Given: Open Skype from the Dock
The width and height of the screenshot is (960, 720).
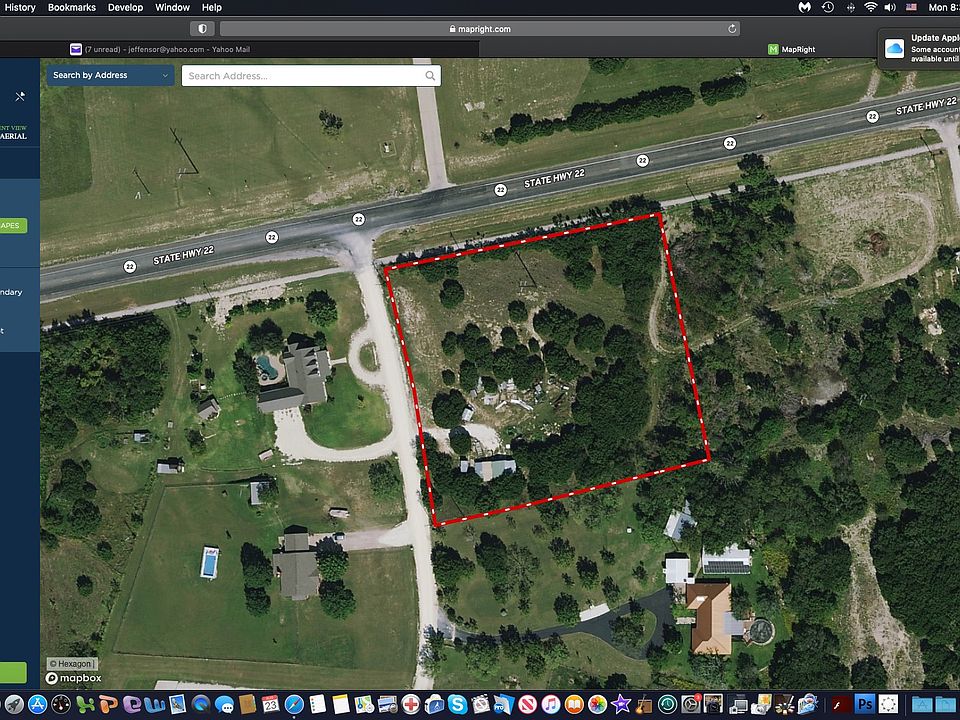Looking at the screenshot, I should point(457,704).
